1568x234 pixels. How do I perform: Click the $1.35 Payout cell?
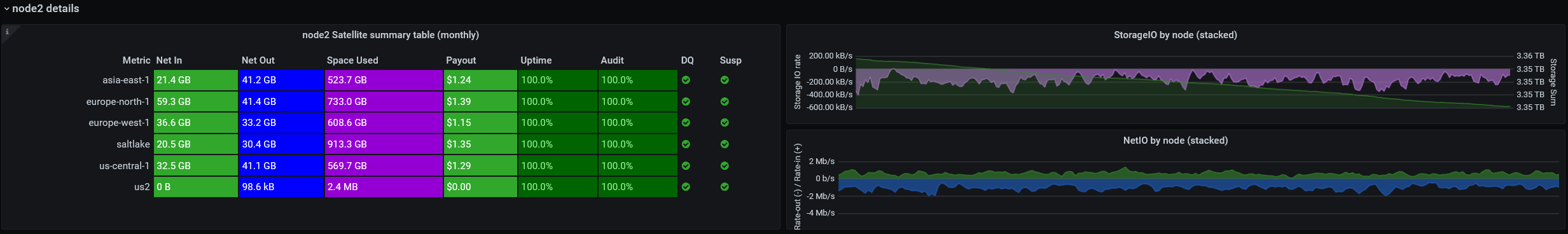[x=480, y=144]
